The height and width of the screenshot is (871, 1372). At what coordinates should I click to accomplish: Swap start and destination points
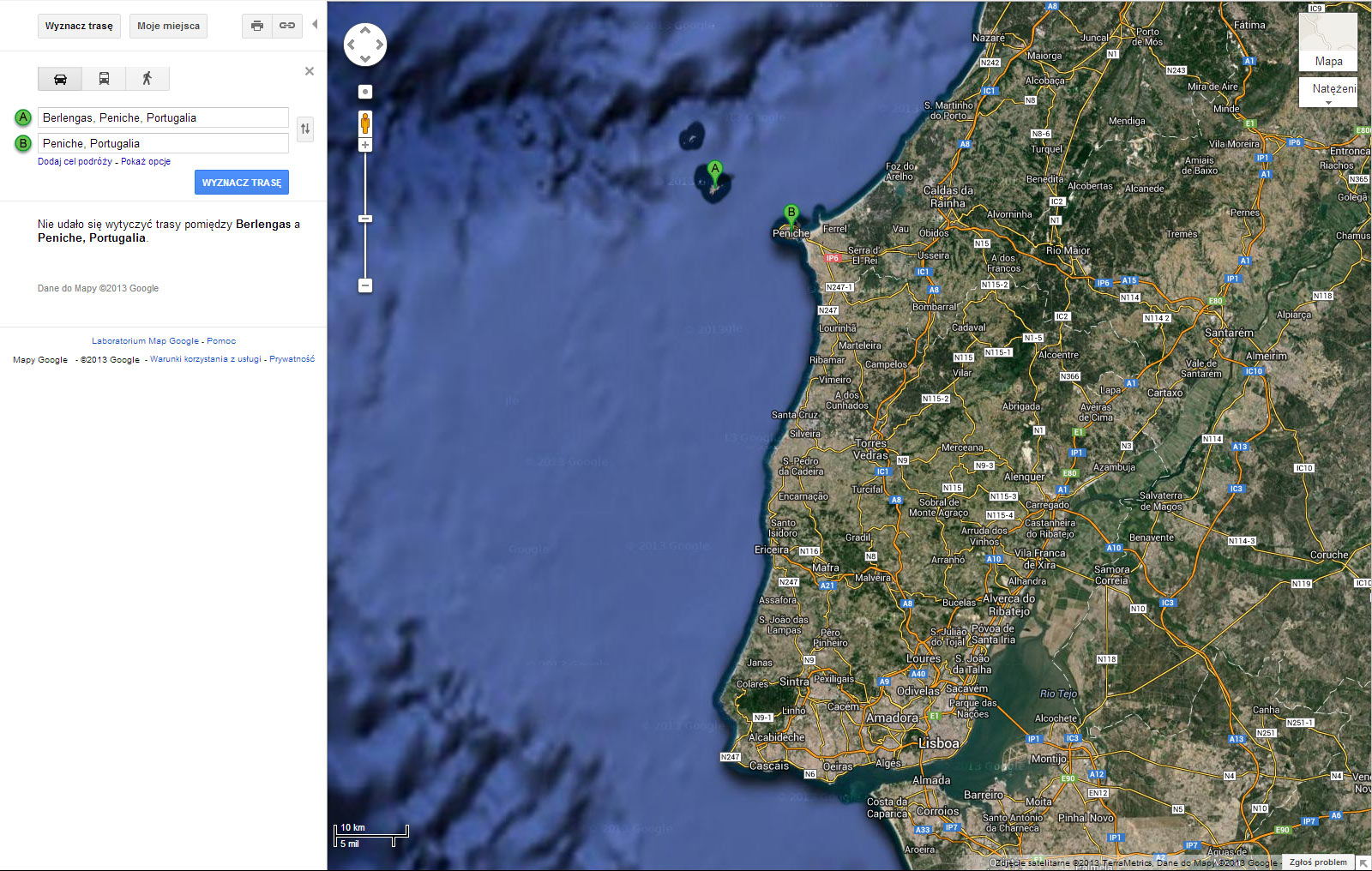pyautogui.click(x=304, y=129)
